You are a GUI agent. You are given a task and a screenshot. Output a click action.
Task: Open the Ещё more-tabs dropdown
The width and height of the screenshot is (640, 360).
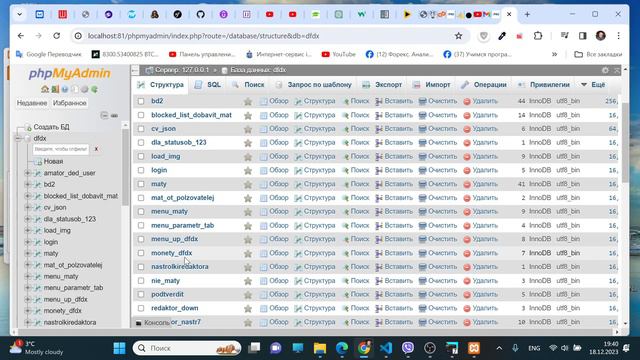pyautogui.click(x=593, y=84)
